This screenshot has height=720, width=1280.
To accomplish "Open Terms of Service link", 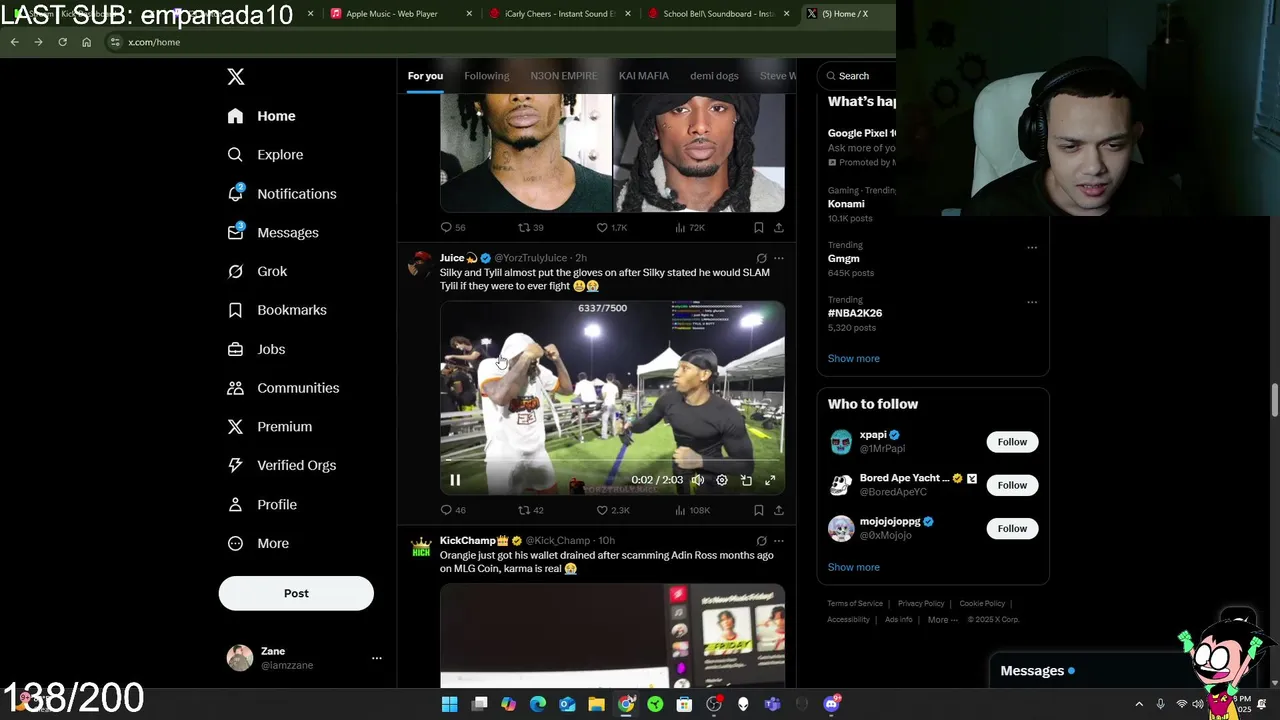I will pos(855,604).
